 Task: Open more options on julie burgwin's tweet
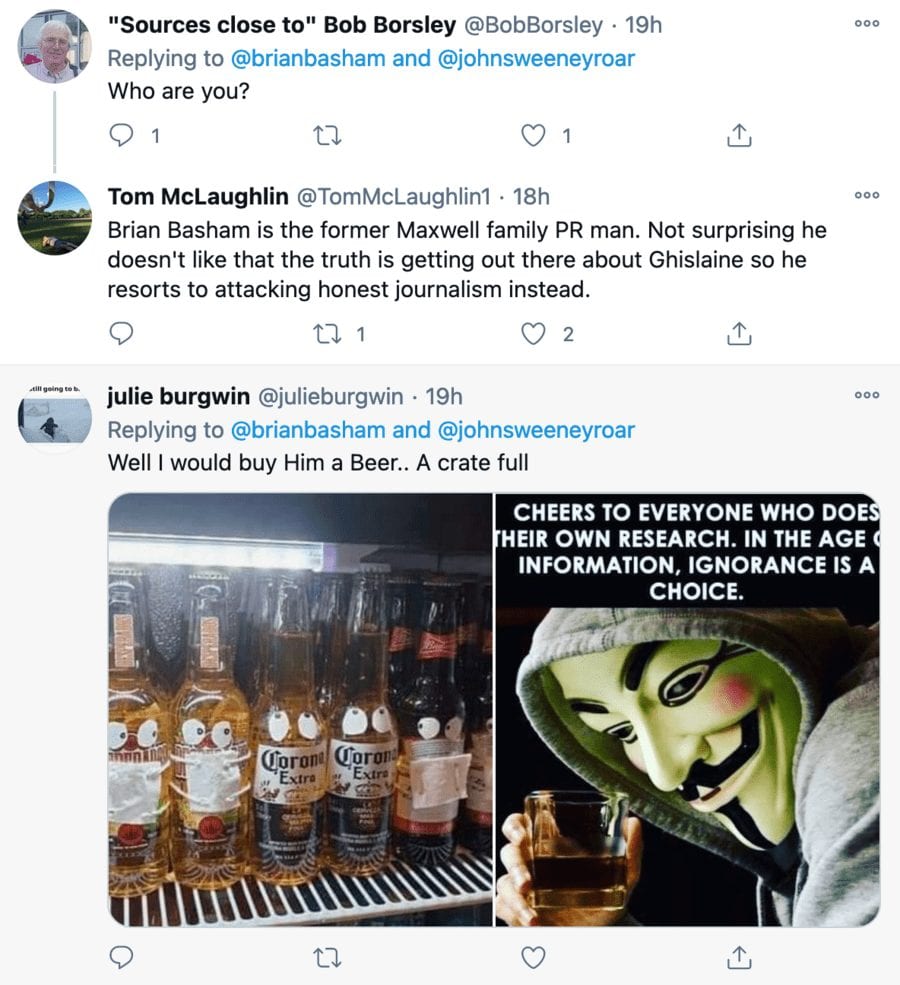[x=866, y=396]
